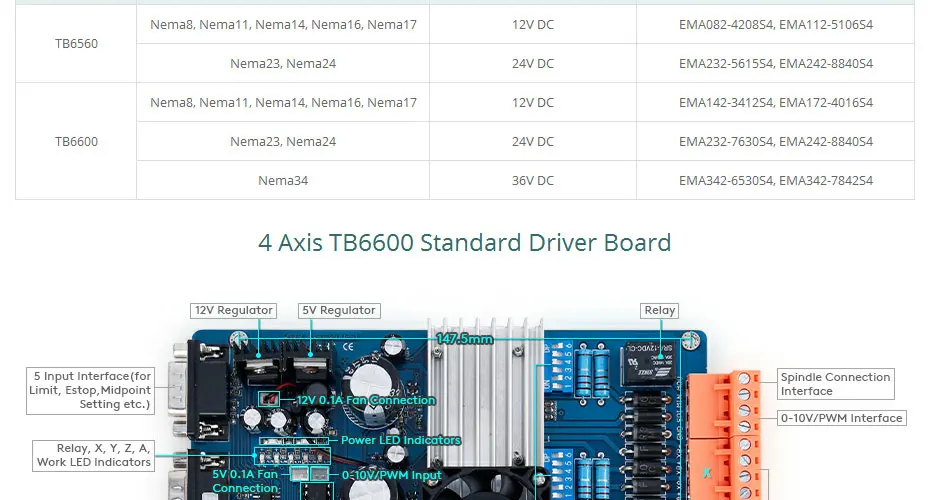The height and width of the screenshot is (500, 930).
Task: Click the 0-10V/PWM Input label
Action: coord(391,475)
